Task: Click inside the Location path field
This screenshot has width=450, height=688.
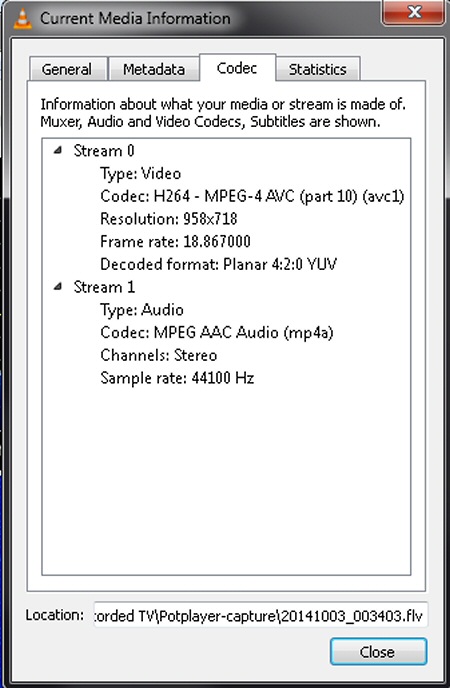Action: pos(261,615)
